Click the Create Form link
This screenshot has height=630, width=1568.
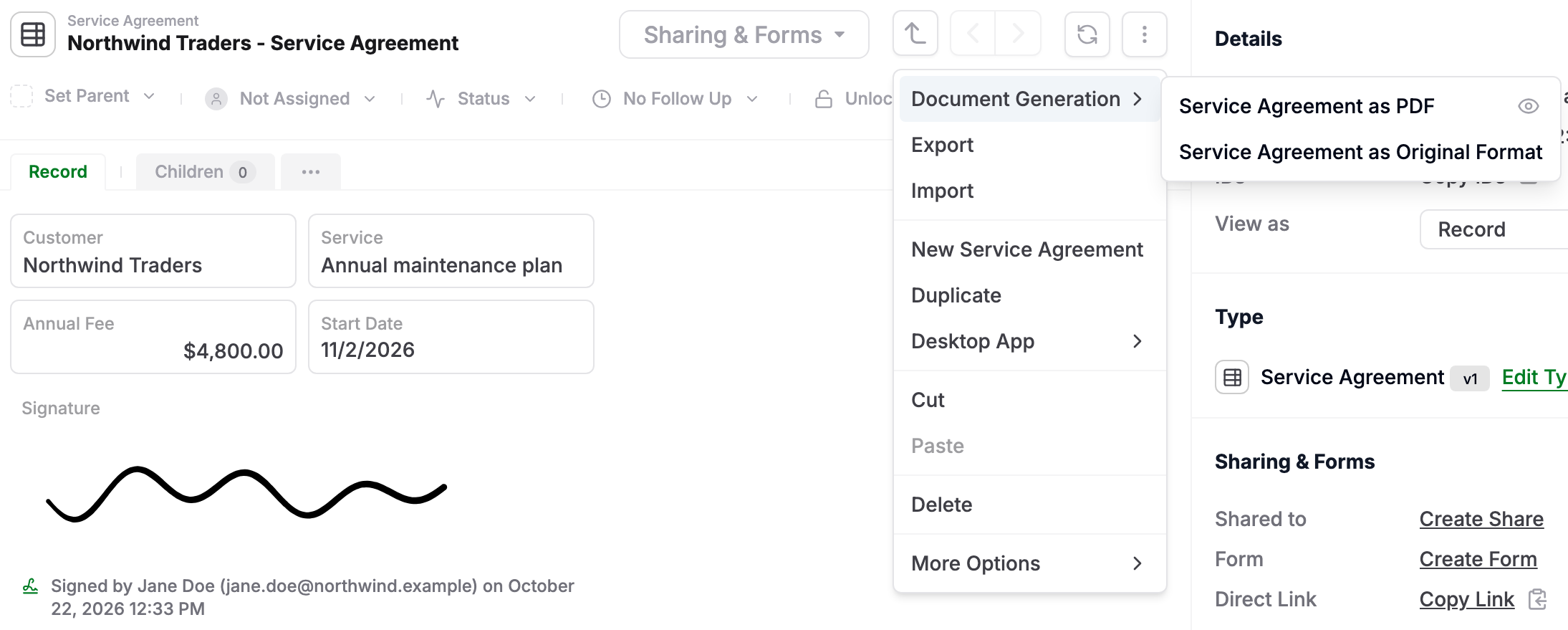(x=1478, y=559)
